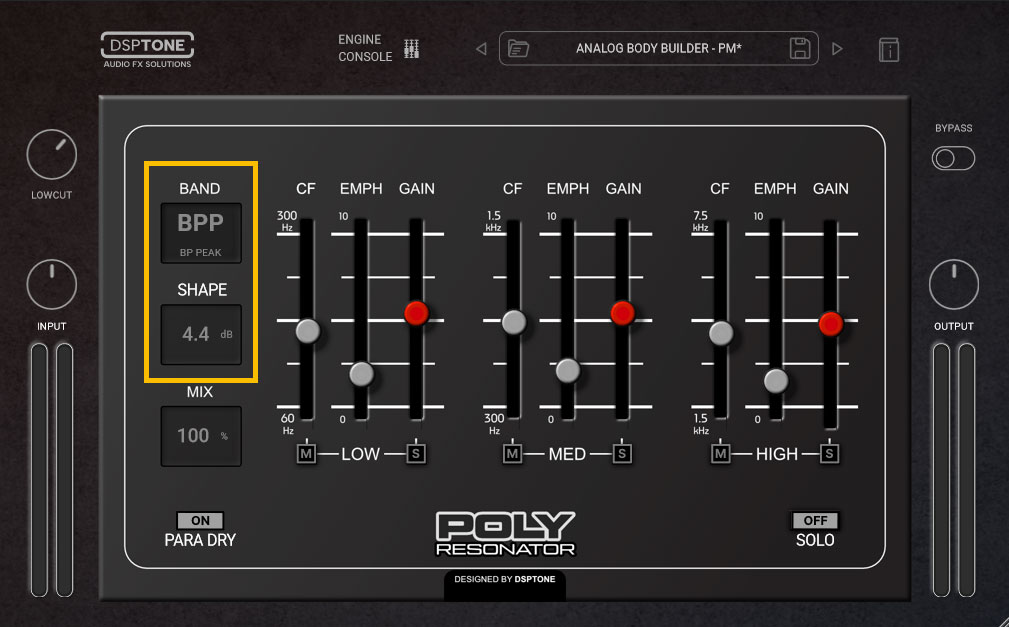The image size is (1009, 627).
Task: Open the Engine Console icon
Action: (x=411, y=48)
